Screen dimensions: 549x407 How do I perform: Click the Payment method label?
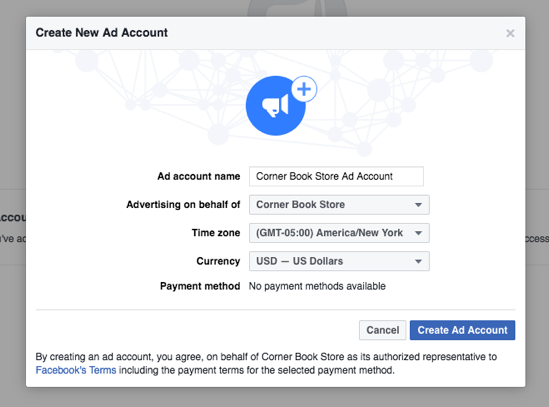200,286
